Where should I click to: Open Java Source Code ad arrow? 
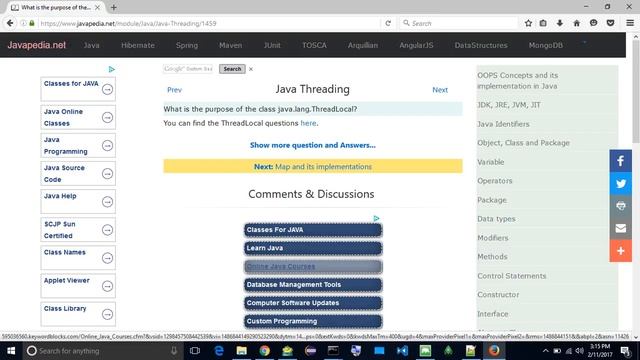(x=107, y=173)
